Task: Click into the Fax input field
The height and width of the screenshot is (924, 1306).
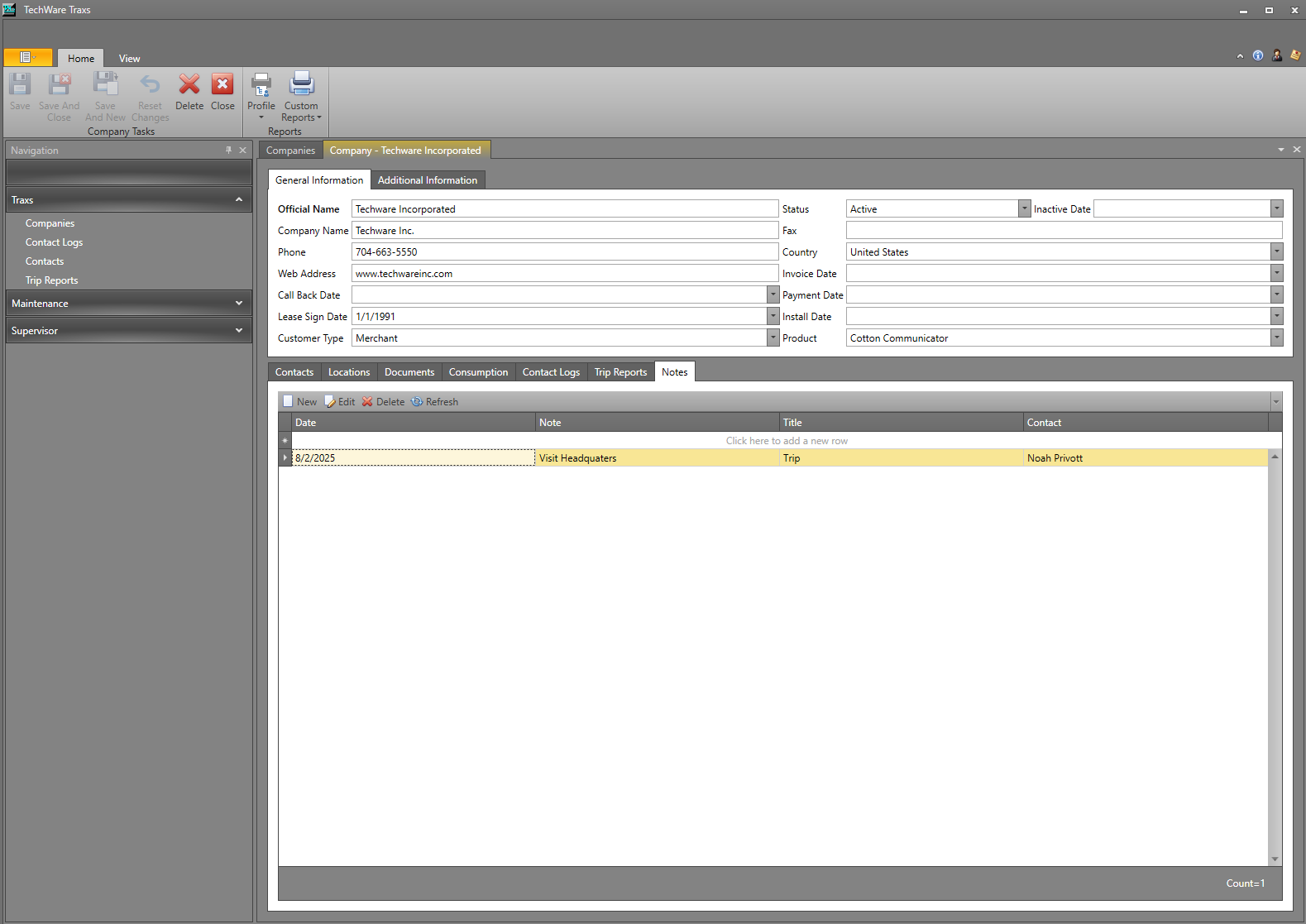Action: 1064,231
